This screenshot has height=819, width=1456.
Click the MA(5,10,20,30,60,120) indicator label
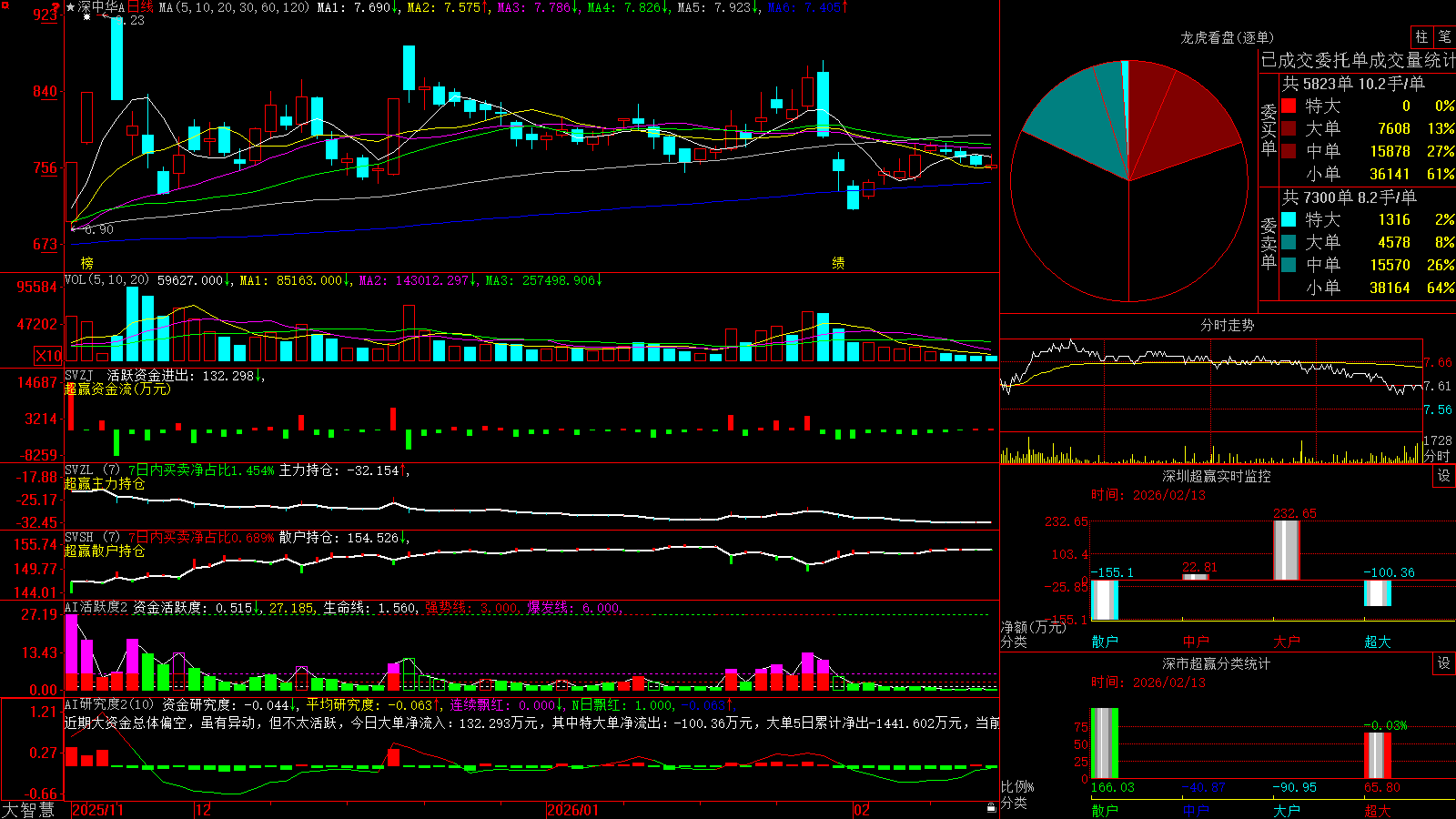coord(234,7)
